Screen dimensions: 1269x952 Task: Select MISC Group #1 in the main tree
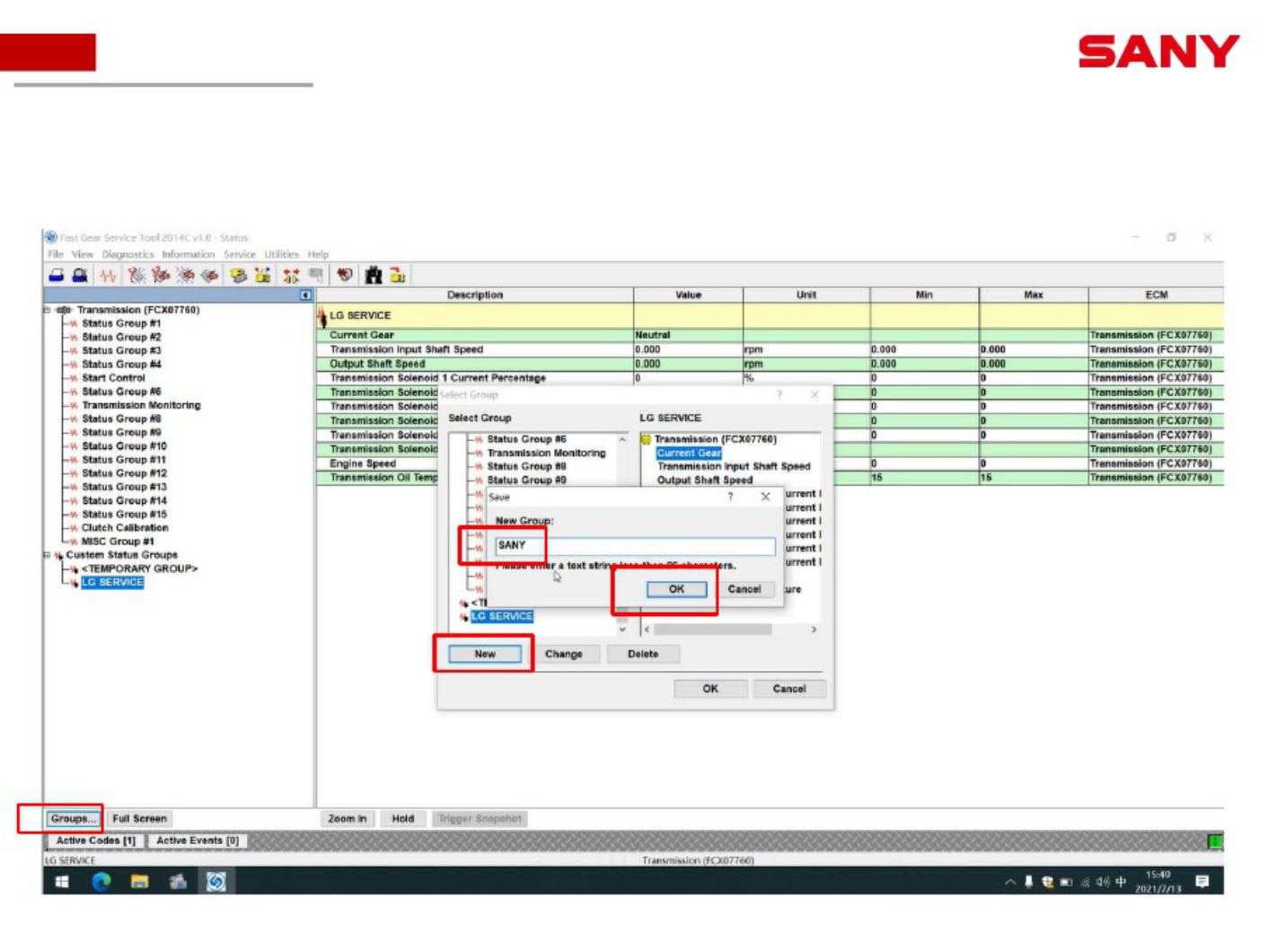(x=118, y=542)
